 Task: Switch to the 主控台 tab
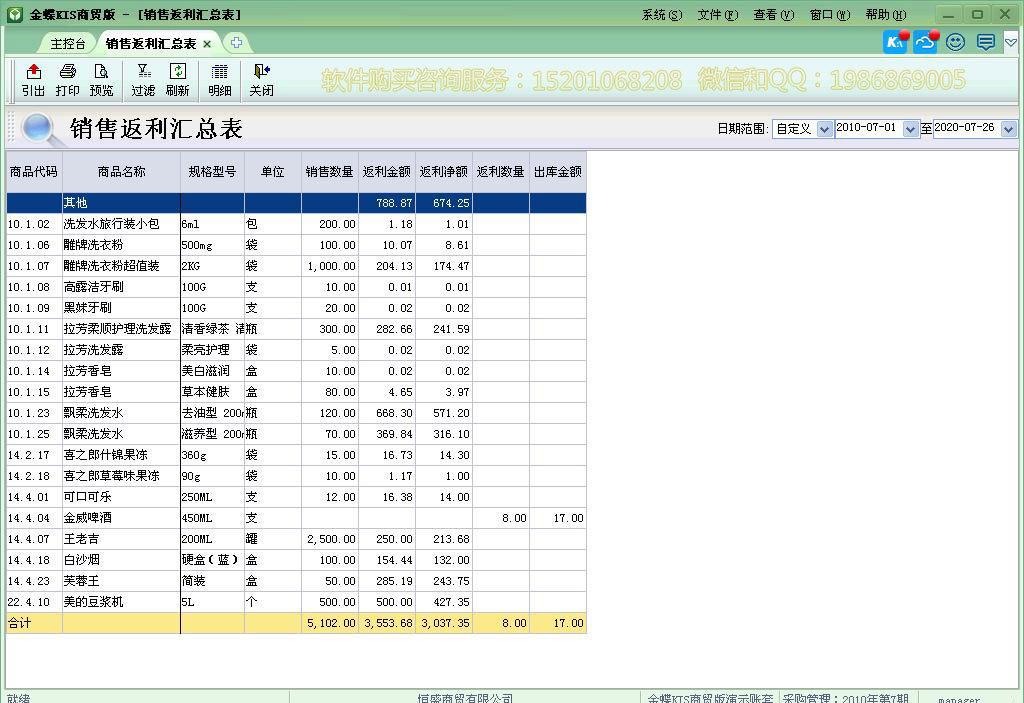[x=66, y=43]
